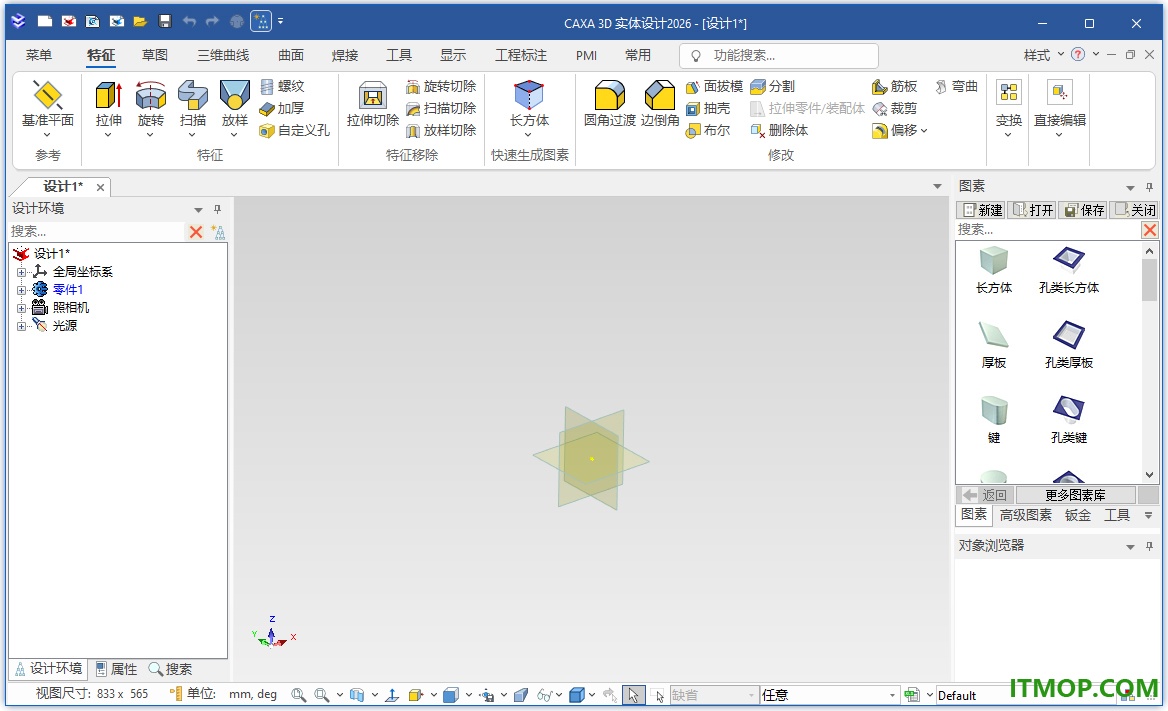This screenshot has width=1168, height=711.
Task: Switch to the 钣金 catalog tab
Action: 1078,515
